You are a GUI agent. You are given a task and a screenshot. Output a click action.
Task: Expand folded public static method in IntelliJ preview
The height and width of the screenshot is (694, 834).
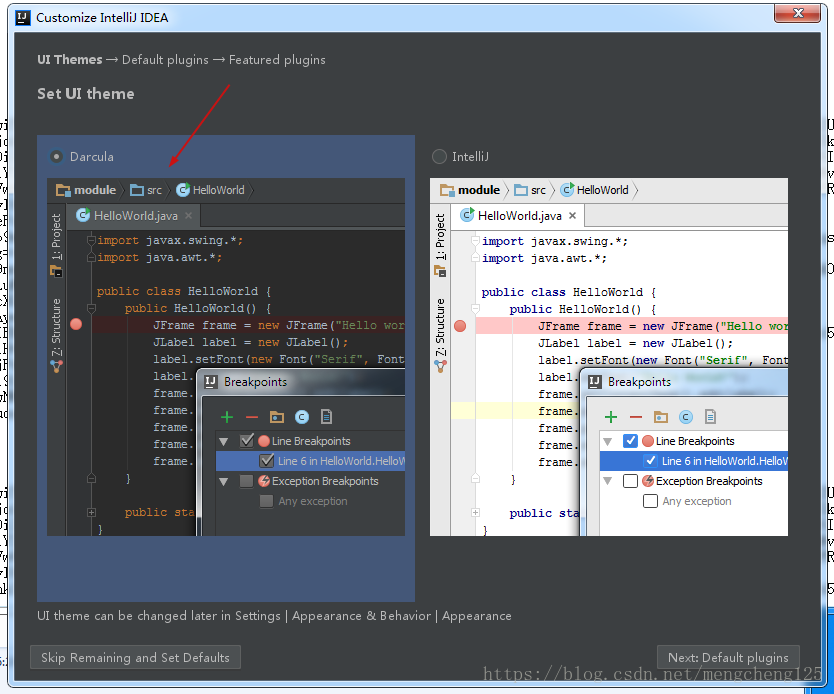pos(476,513)
